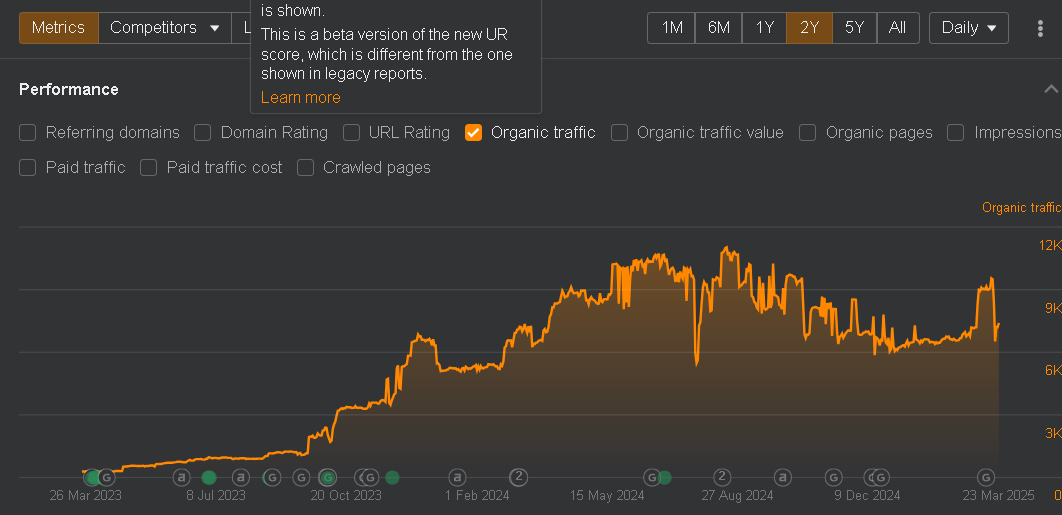
Task: Click the Google update marker near 23 Mar 2025
Action: (x=985, y=476)
